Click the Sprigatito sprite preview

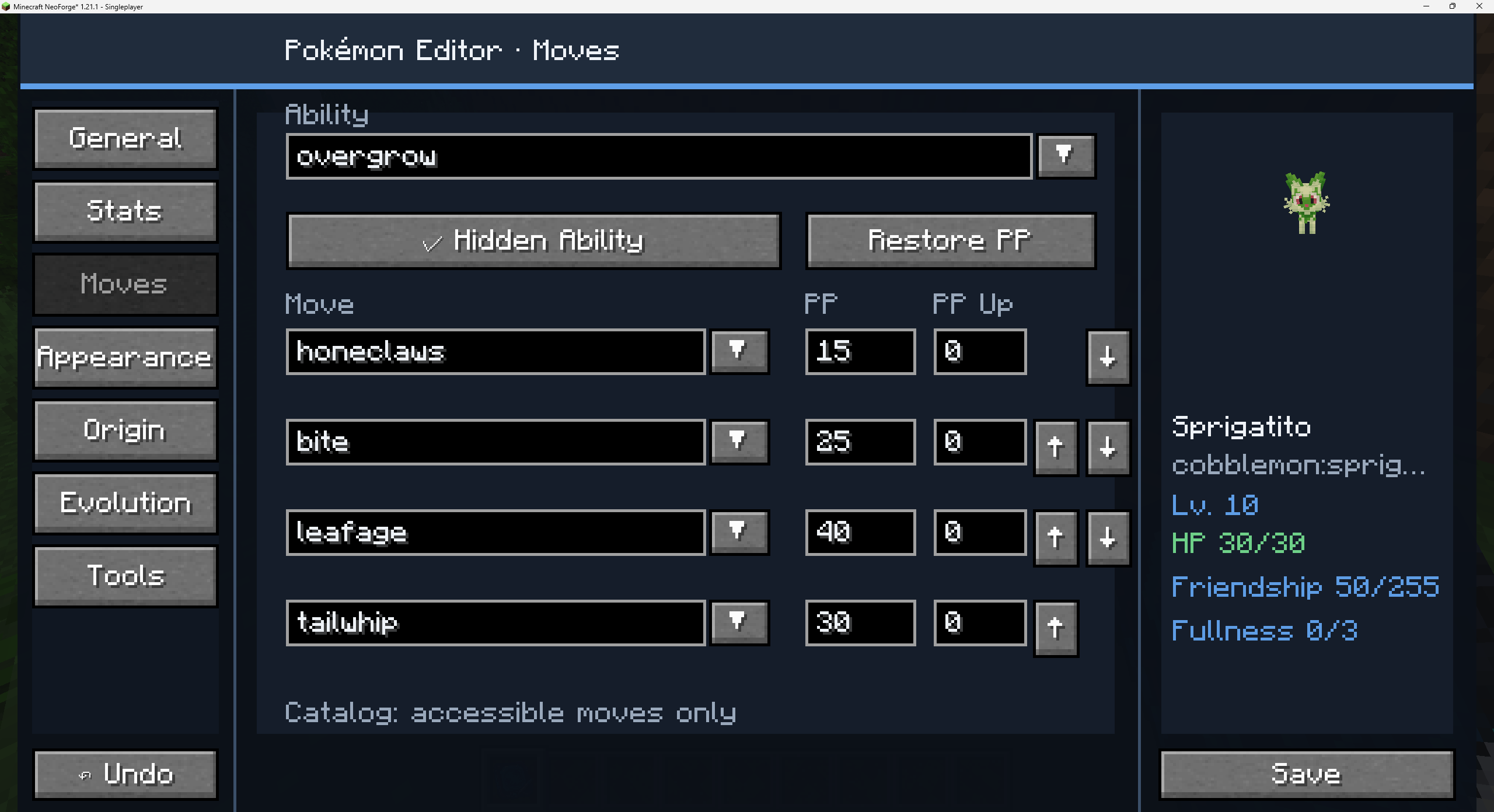pos(1307,202)
